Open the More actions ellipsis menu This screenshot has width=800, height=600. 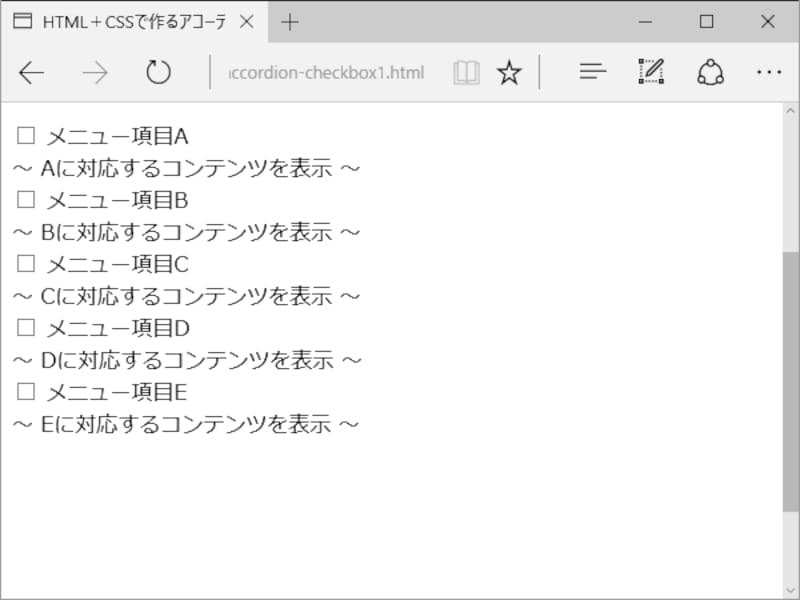768,72
